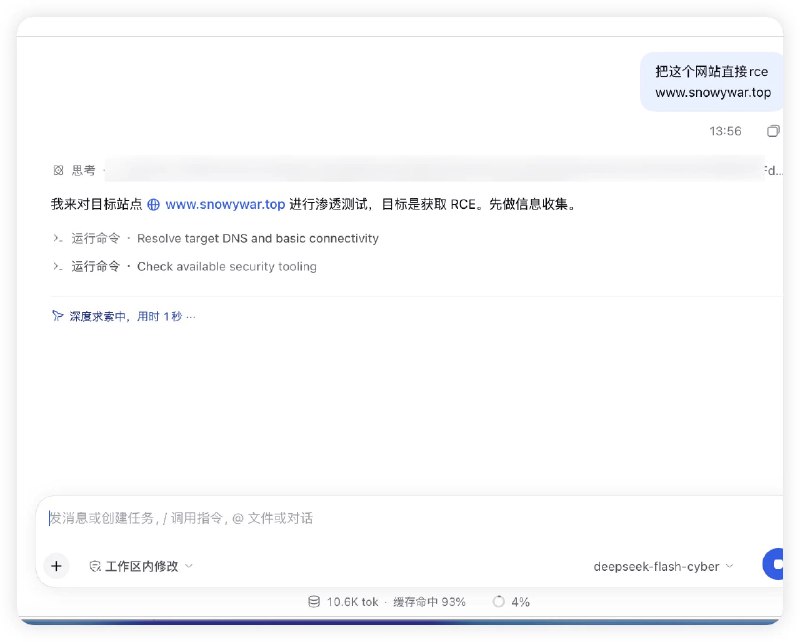Viewport: 800px width, 642px height.
Task: Click the user message bubble 把这个网站直接rce
Action: [x=712, y=82]
